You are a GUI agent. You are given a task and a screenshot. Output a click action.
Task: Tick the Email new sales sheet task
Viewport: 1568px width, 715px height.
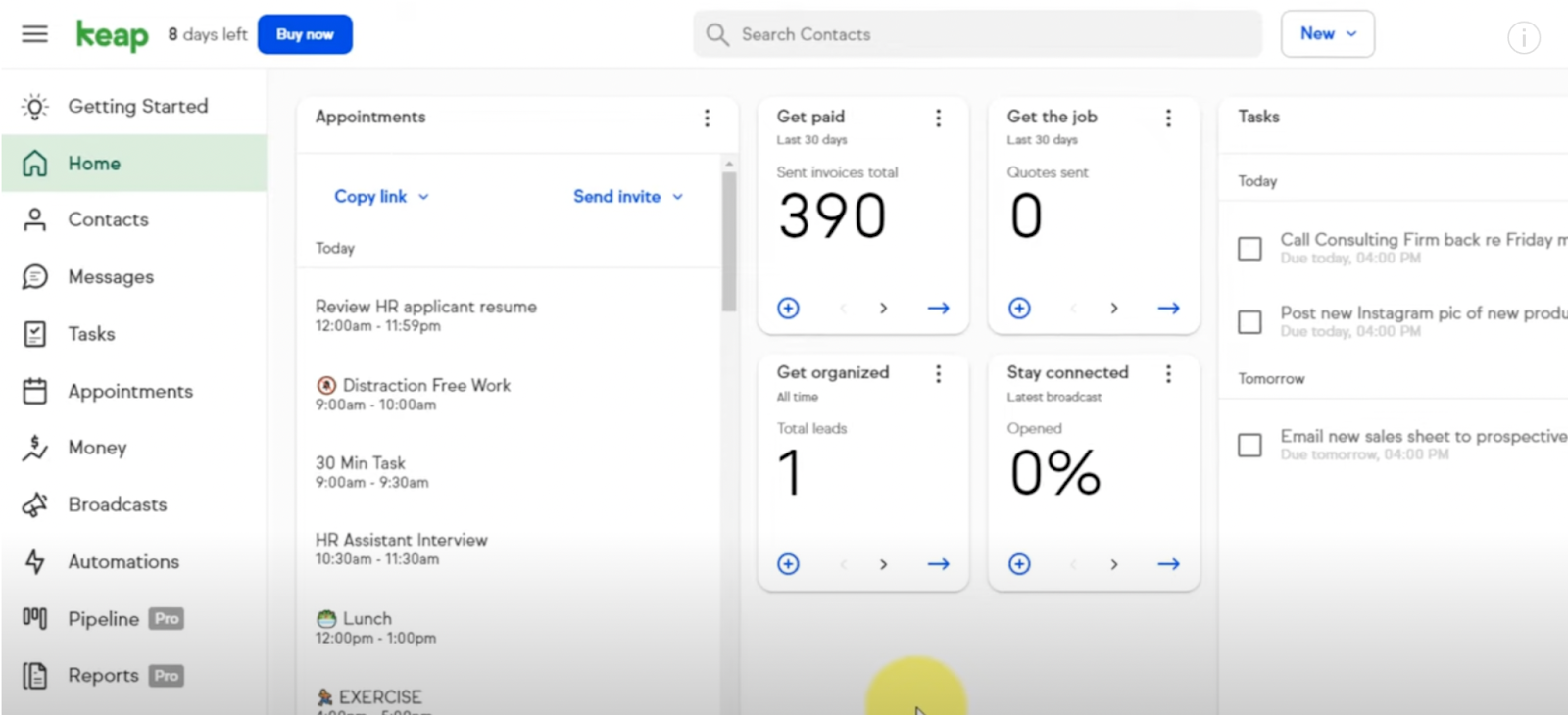[x=1249, y=446]
